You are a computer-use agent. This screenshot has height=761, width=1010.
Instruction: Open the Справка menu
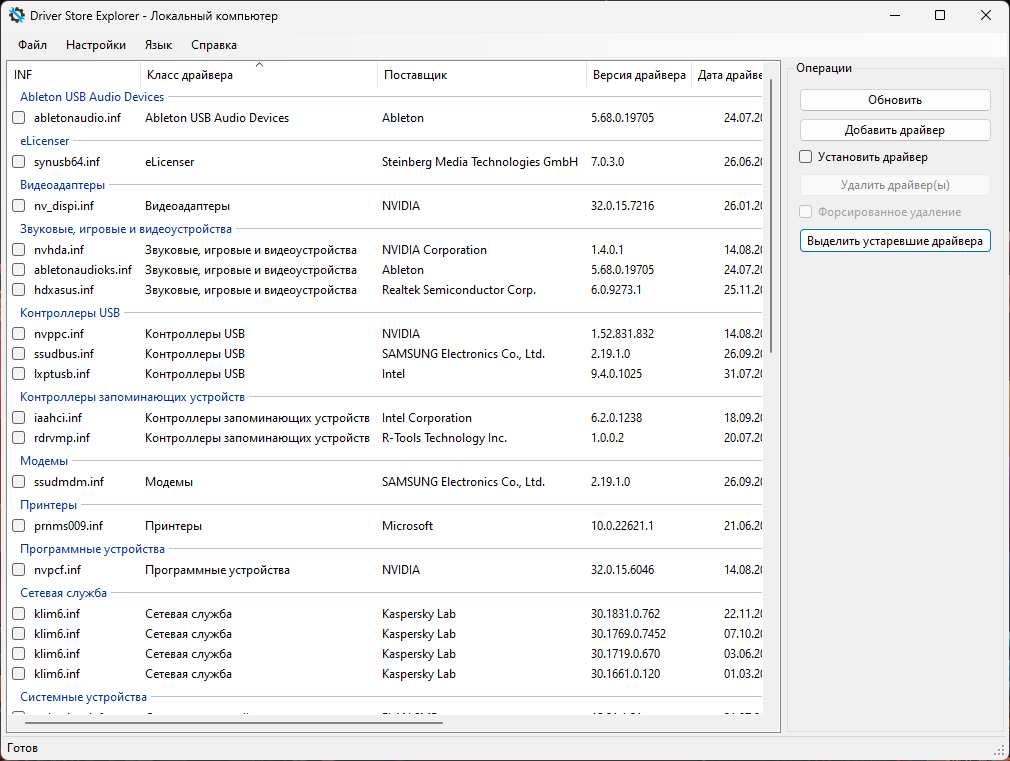pyautogui.click(x=214, y=45)
